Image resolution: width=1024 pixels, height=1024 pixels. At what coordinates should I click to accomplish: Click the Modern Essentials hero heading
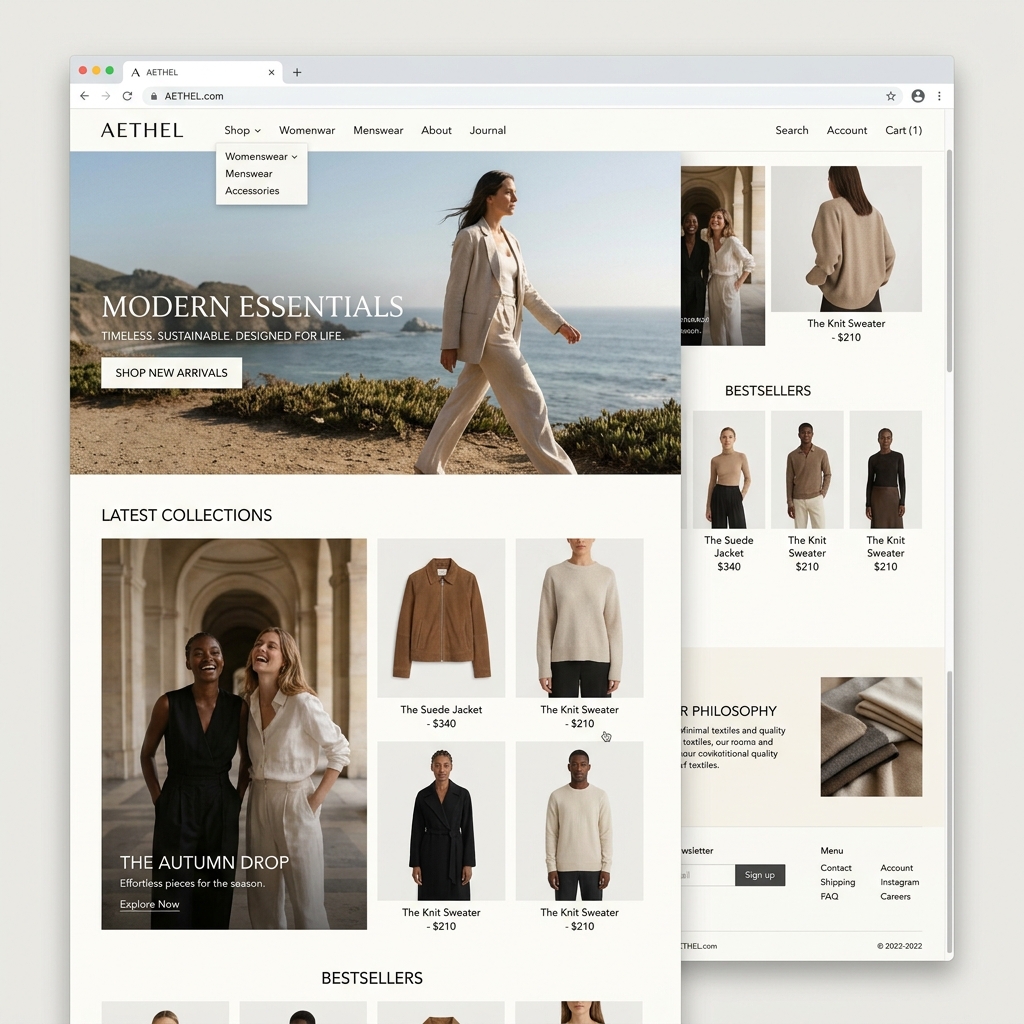click(252, 306)
